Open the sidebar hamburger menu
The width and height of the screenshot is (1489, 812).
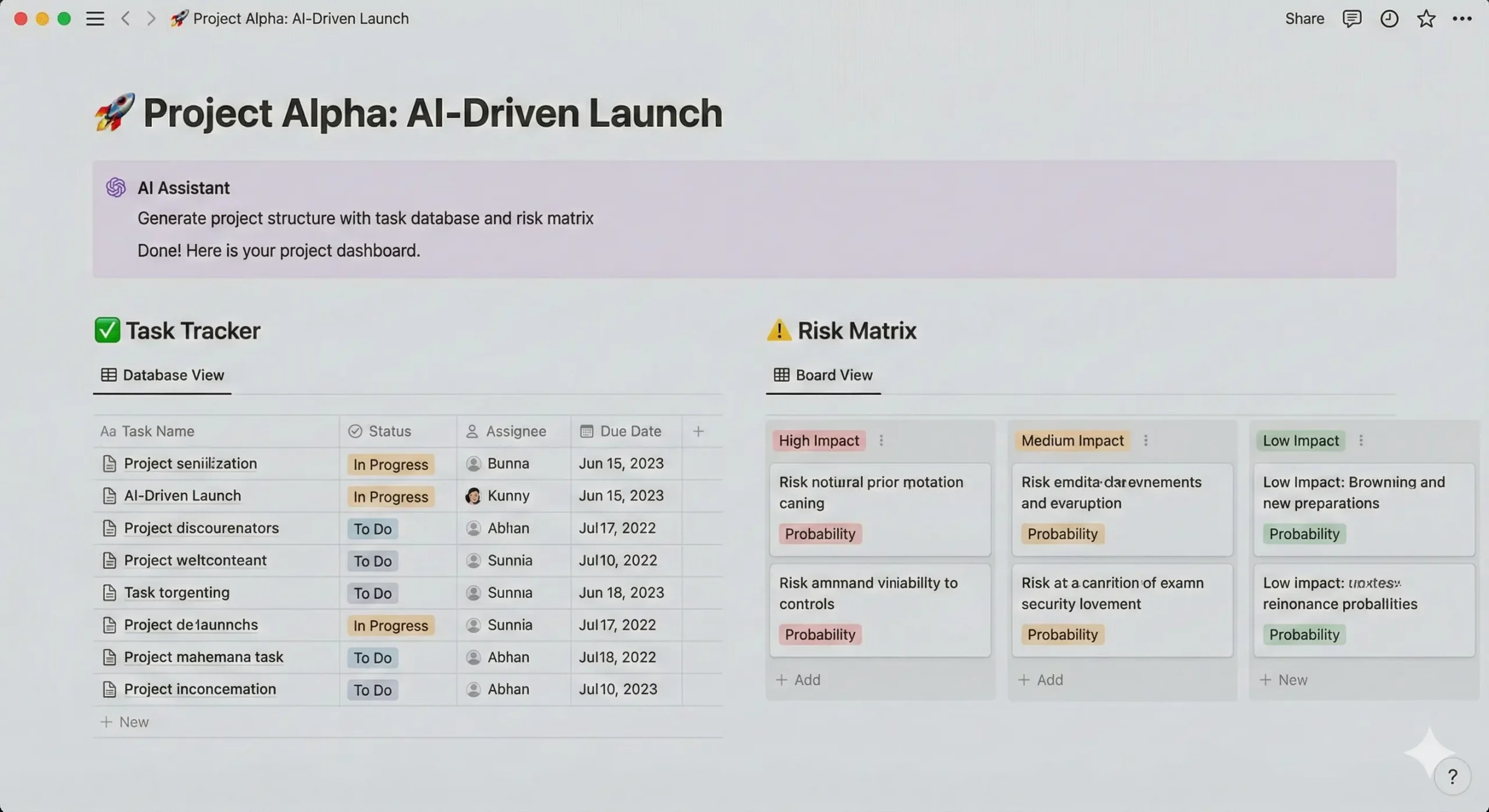[x=95, y=18]
